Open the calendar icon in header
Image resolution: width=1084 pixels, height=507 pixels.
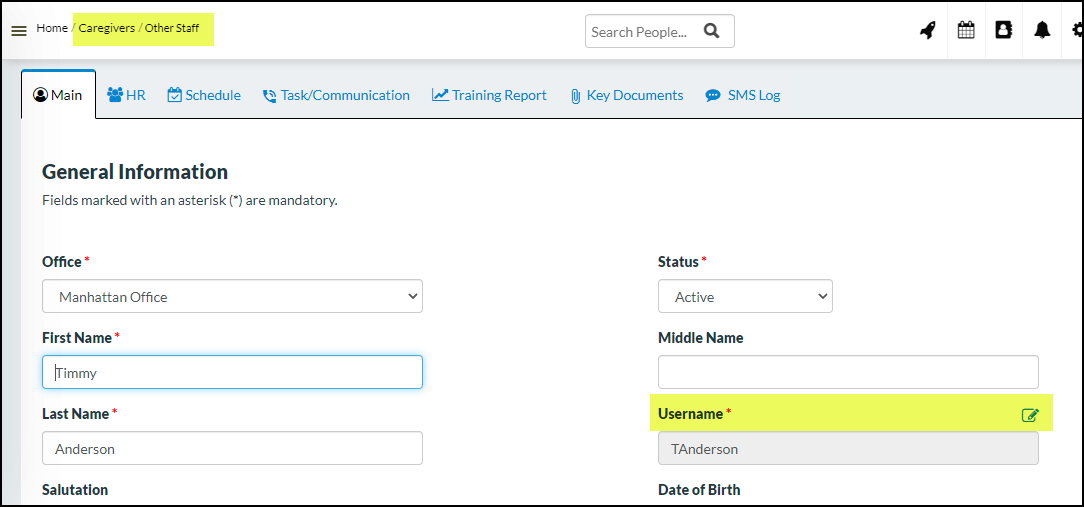click(x=966, y=31)
